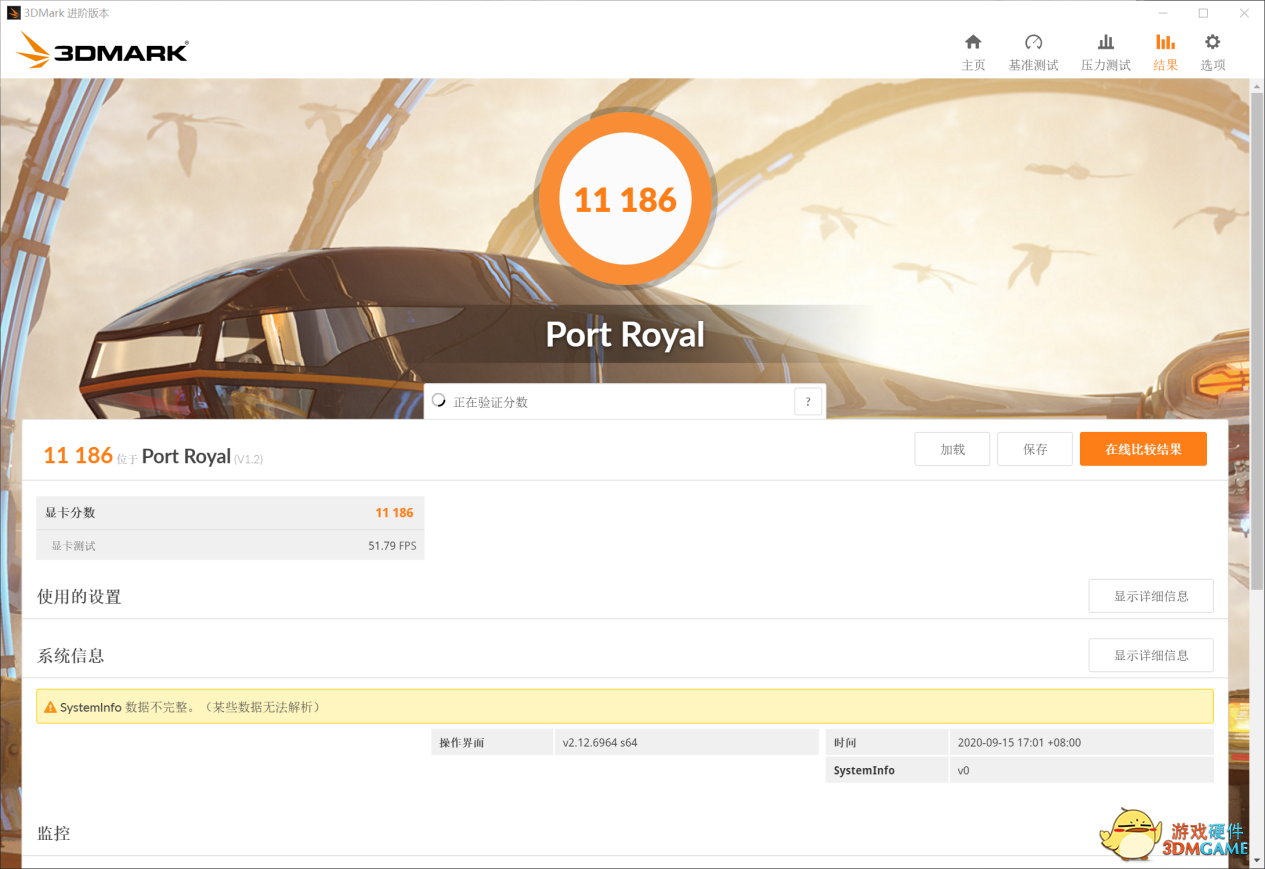
Task: Open the 主页 home icon
Action: [x=973, y=42]
